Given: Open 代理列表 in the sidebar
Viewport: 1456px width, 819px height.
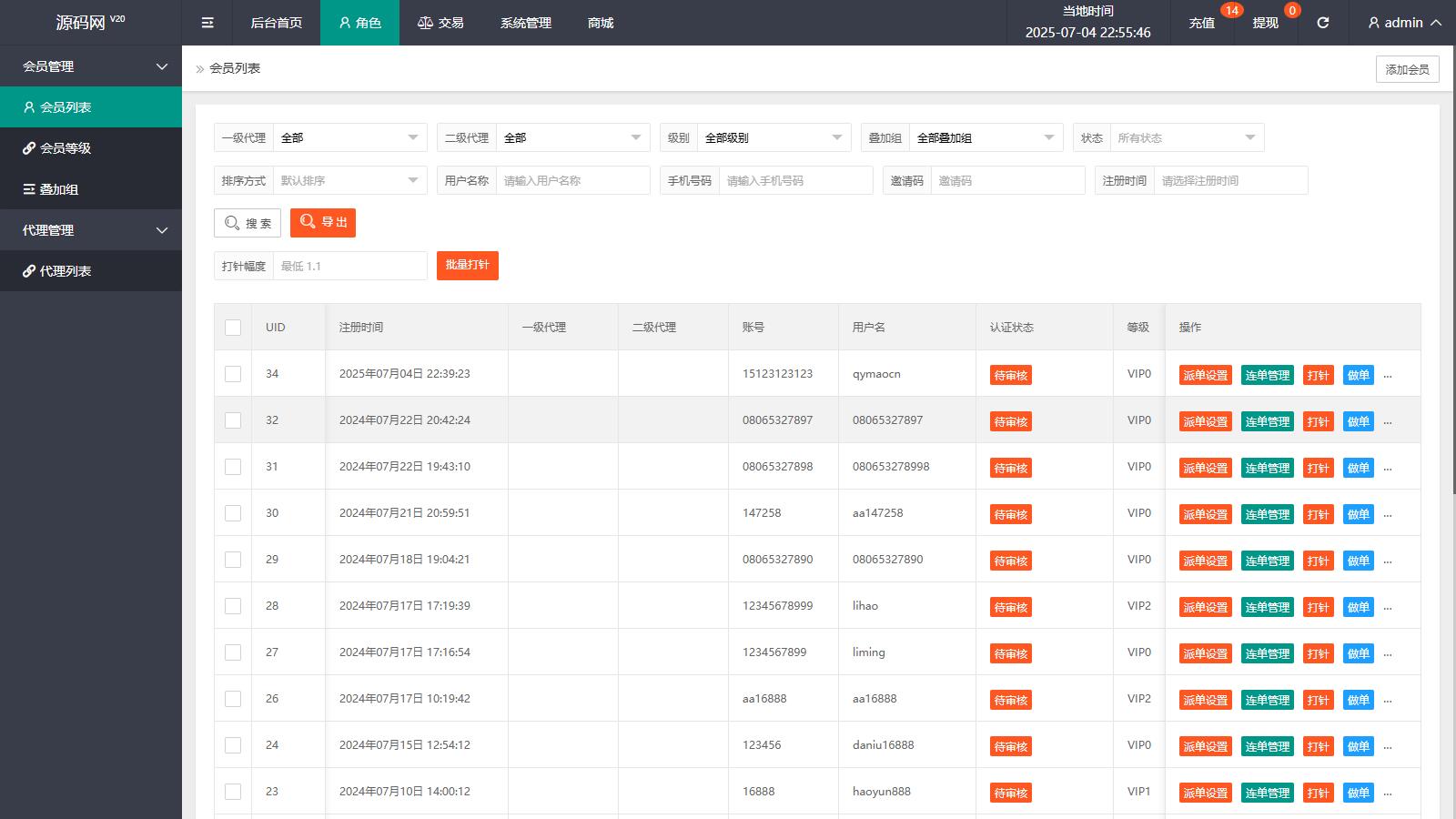Looking at the screenshot, I should [x=91, y=271].
